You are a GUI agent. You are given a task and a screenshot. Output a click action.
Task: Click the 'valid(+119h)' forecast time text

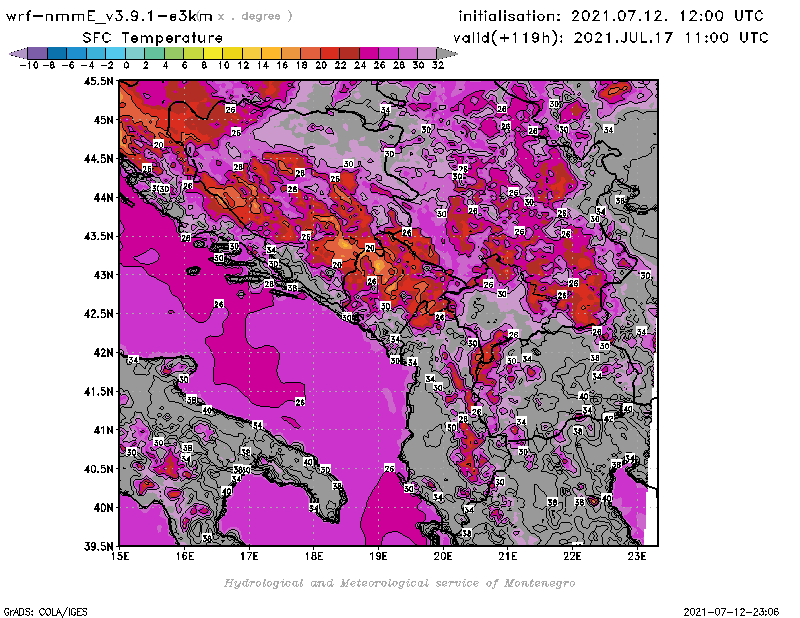click(x=510, y=38)
